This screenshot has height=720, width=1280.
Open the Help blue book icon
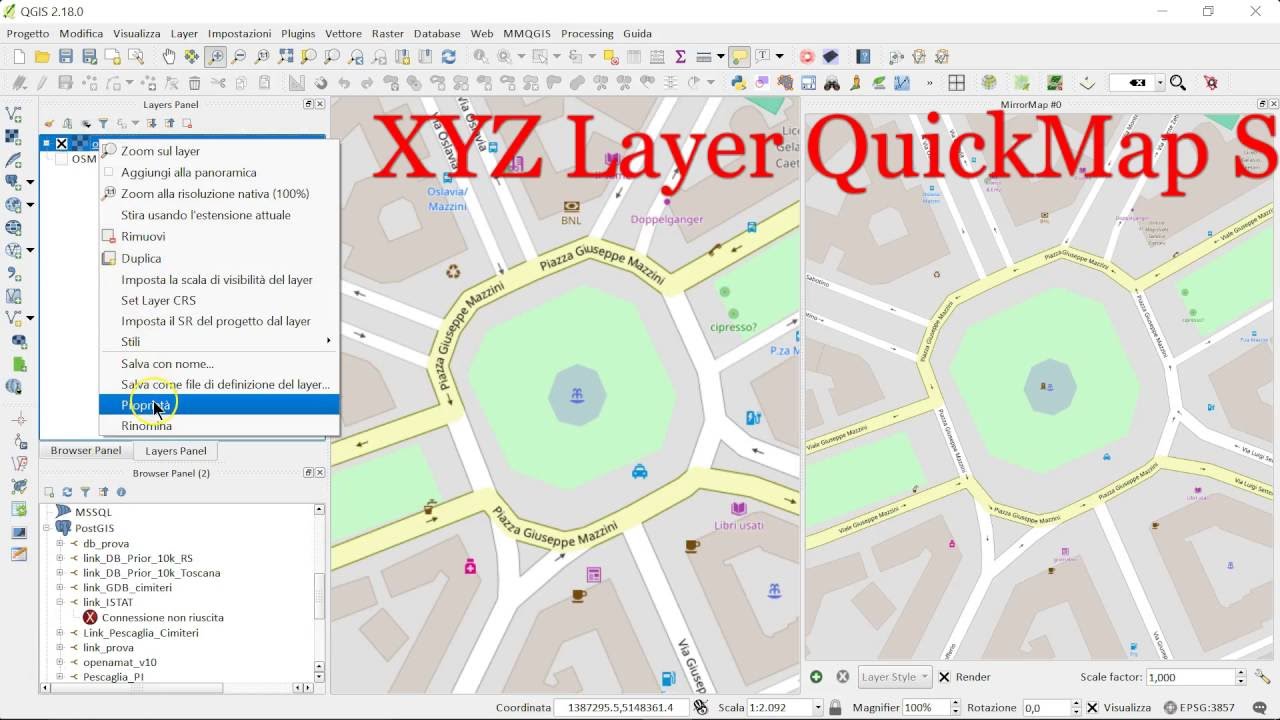tap(863, 57)
